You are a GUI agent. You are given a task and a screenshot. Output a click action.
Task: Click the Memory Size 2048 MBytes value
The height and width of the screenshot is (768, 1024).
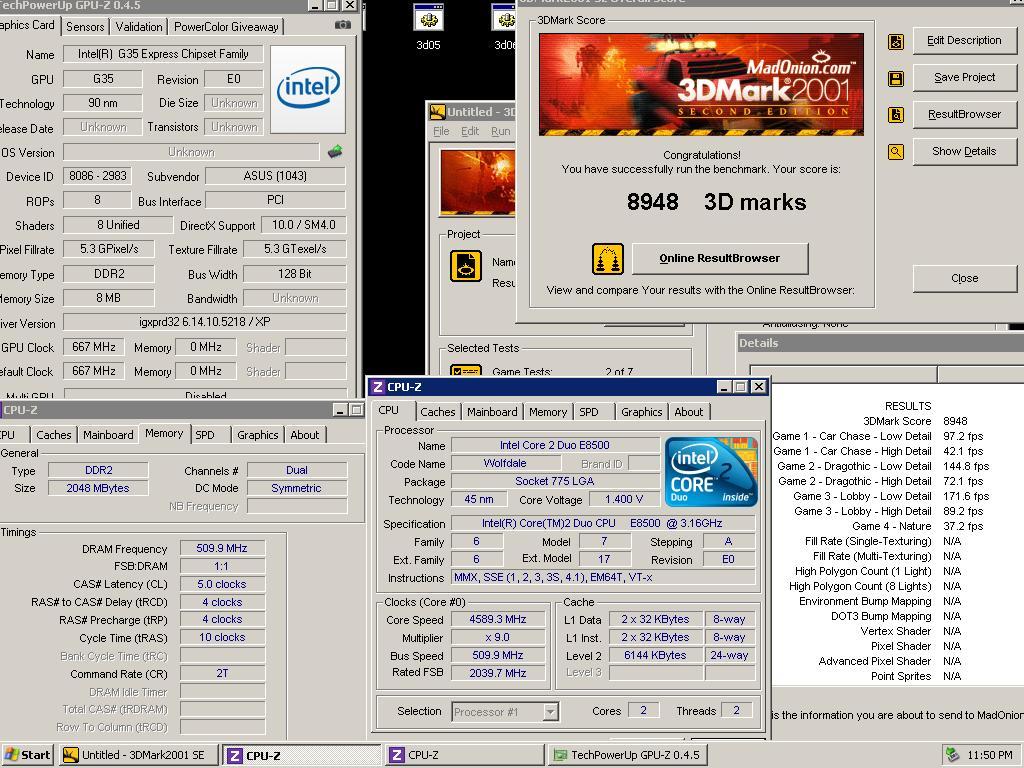tap(98, 488)
